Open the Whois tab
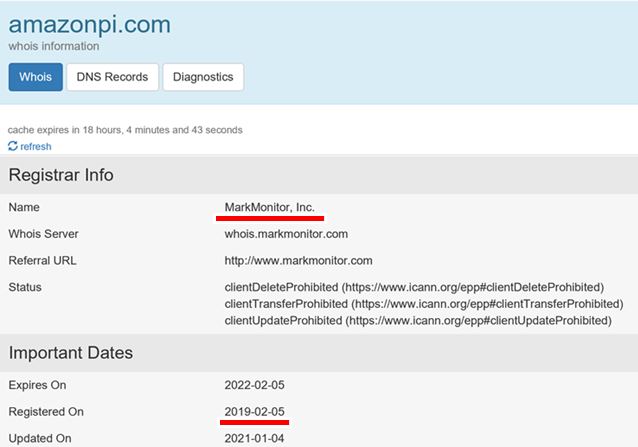 pos(35,77)
